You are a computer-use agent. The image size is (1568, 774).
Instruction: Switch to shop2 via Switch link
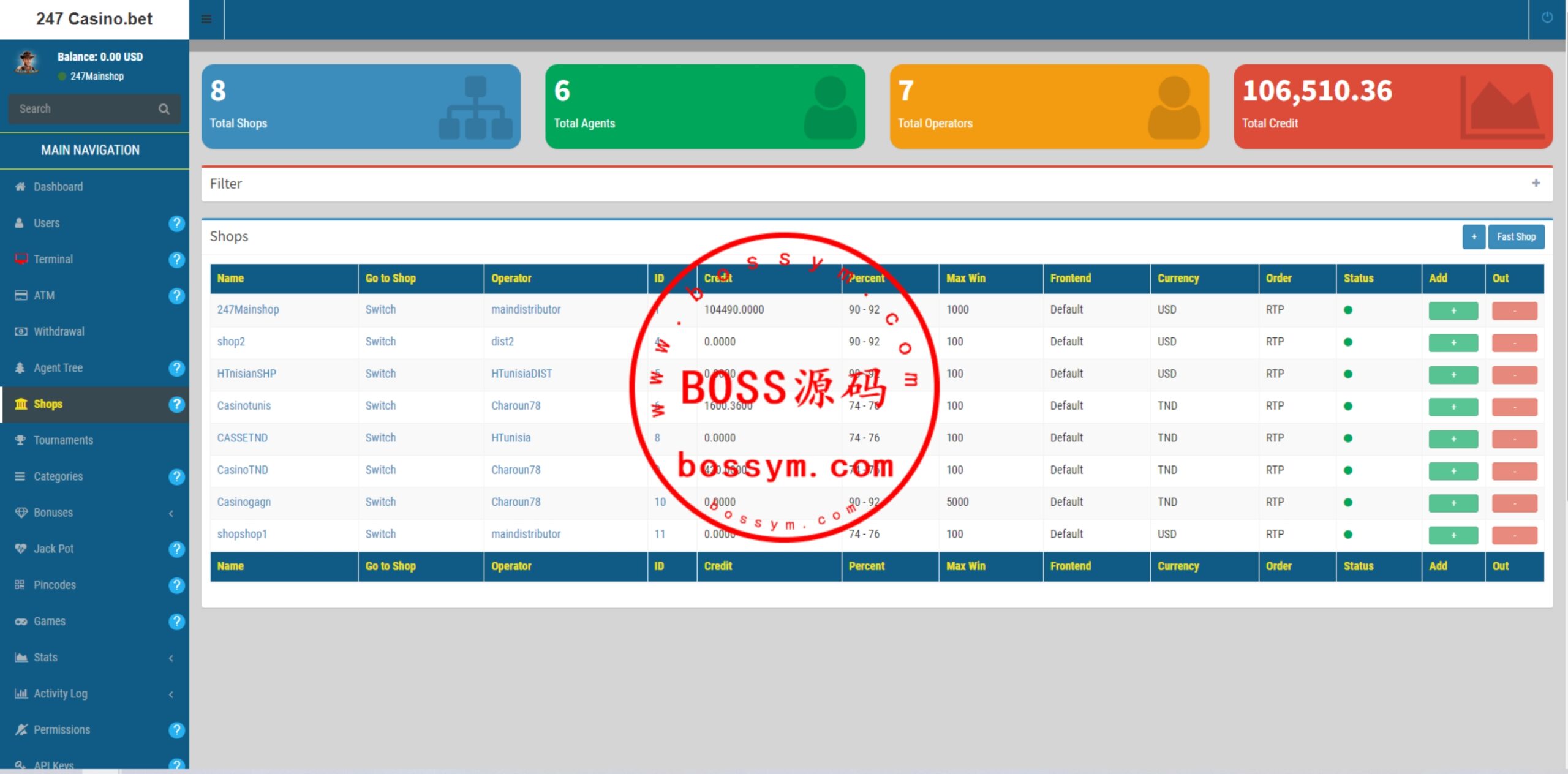coord(380,341)
